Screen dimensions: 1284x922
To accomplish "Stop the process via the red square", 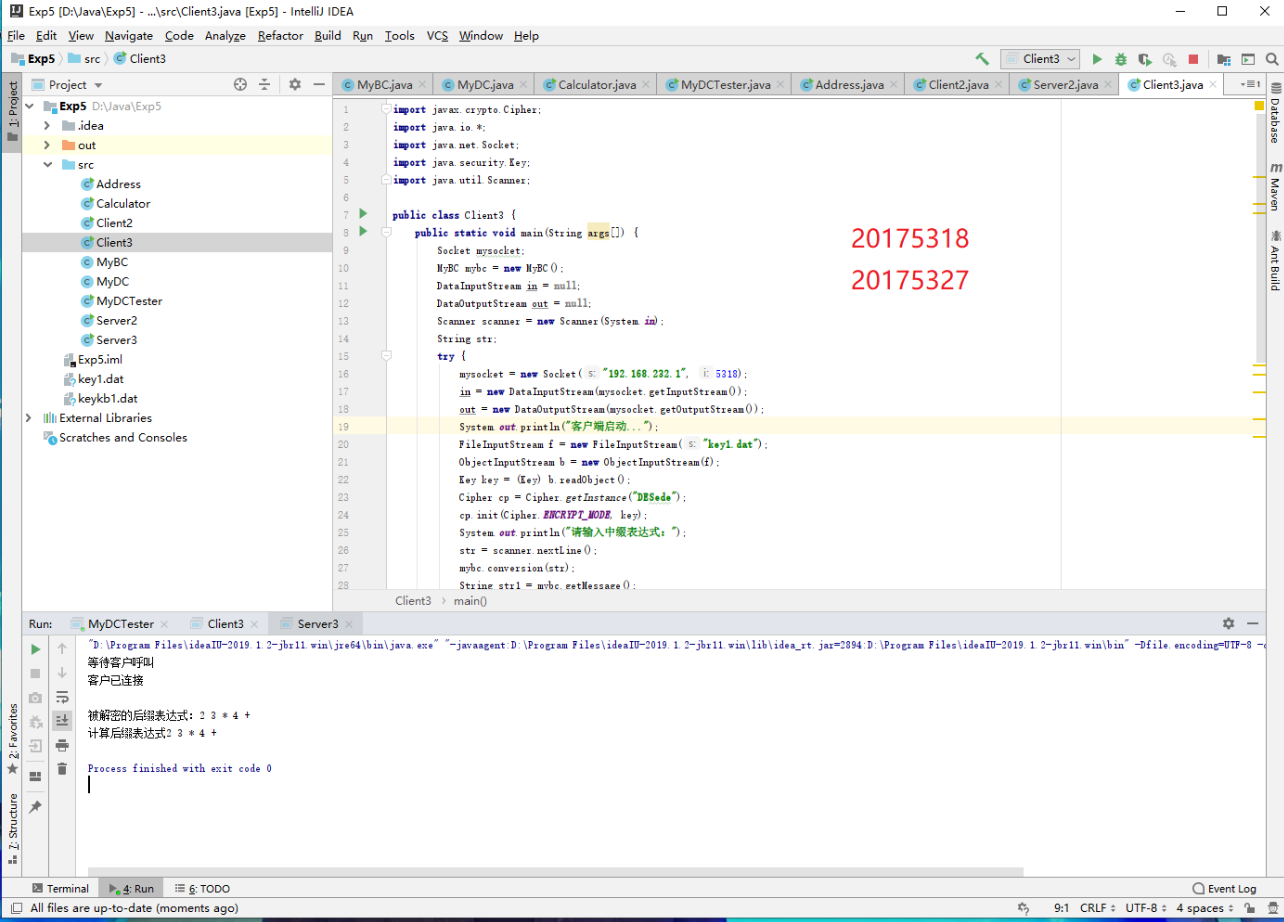I will [x=1193, y=59].
